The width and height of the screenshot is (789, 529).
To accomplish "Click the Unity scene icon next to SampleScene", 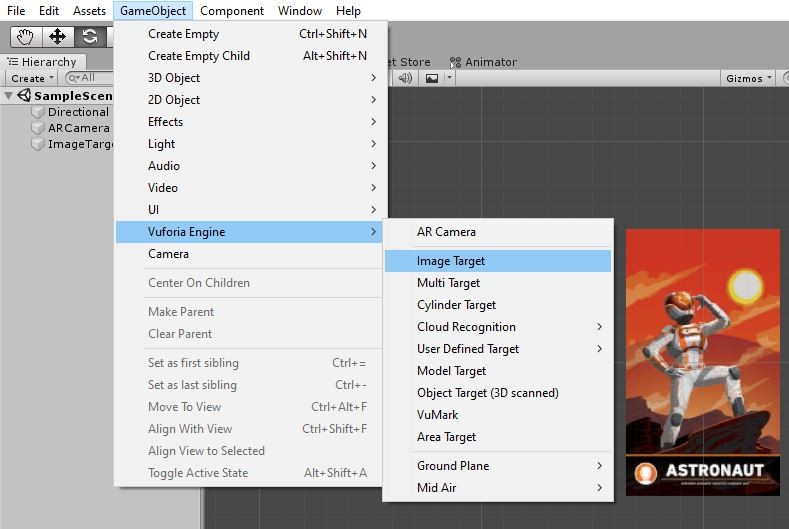I will click(24, 95).
